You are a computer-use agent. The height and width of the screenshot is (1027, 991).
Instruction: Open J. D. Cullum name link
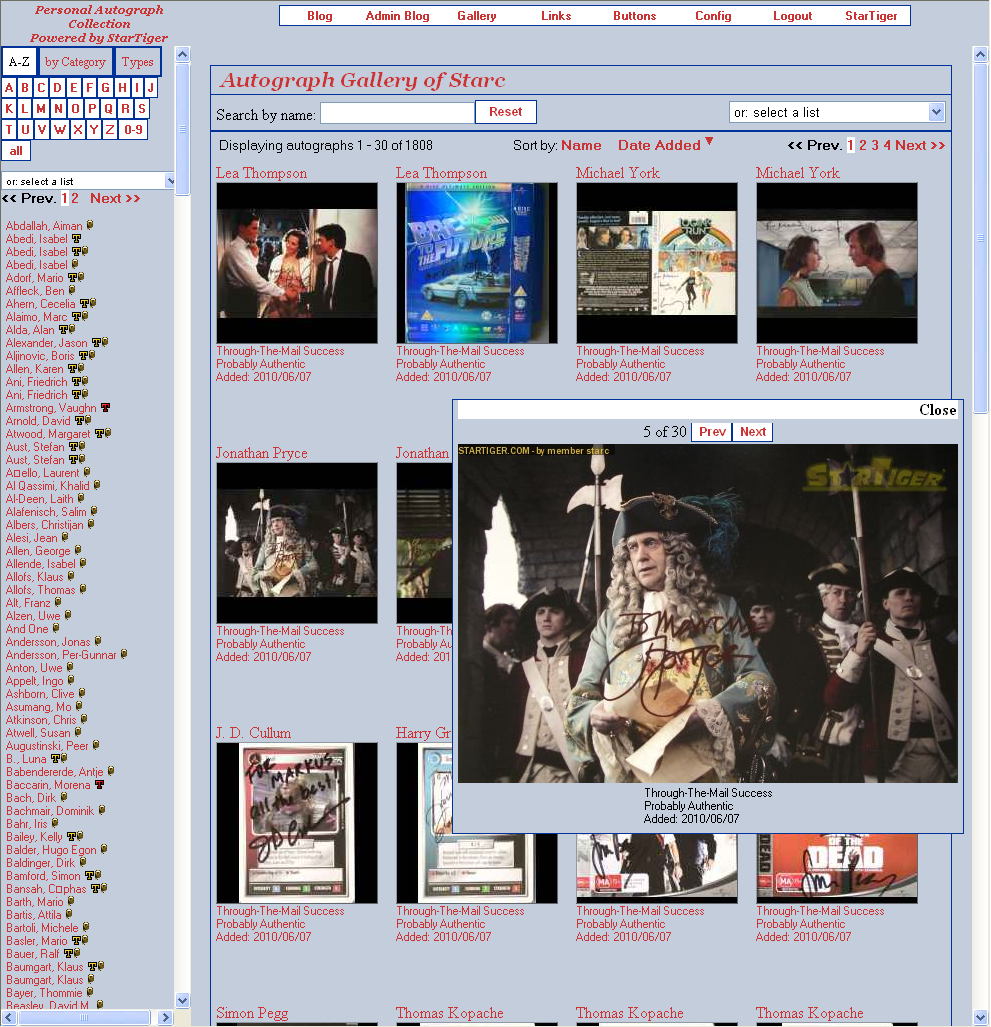click(253, 733)
